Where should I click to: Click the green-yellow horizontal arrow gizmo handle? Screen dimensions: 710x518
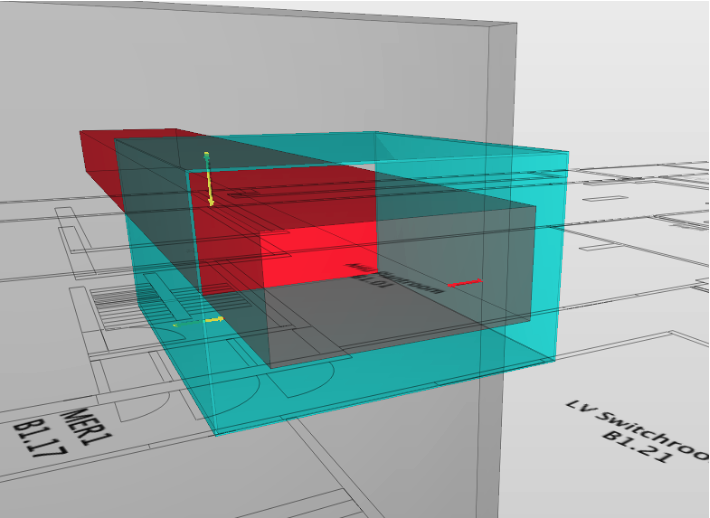(199, 321)
